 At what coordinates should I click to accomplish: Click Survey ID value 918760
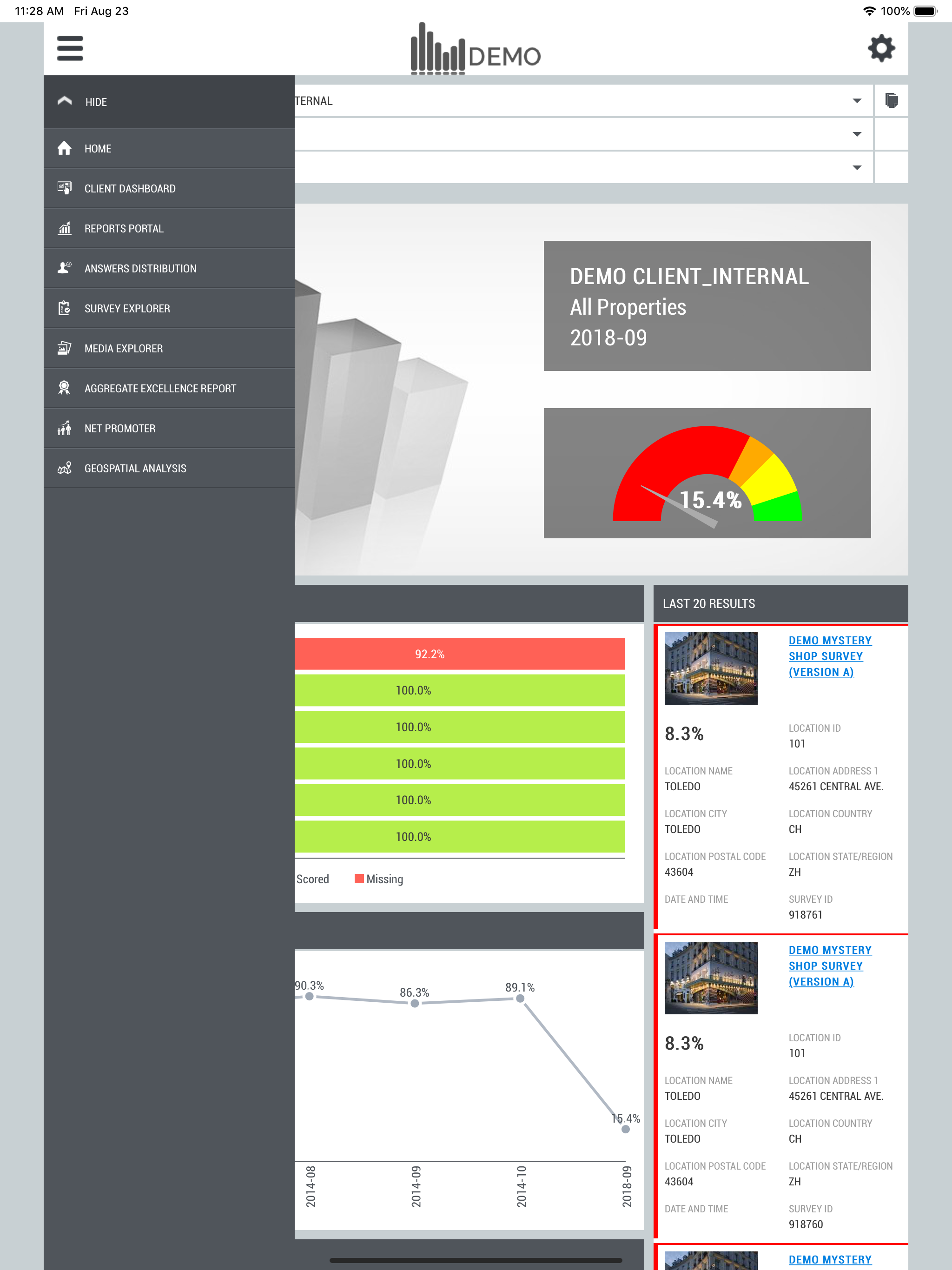805,1224
